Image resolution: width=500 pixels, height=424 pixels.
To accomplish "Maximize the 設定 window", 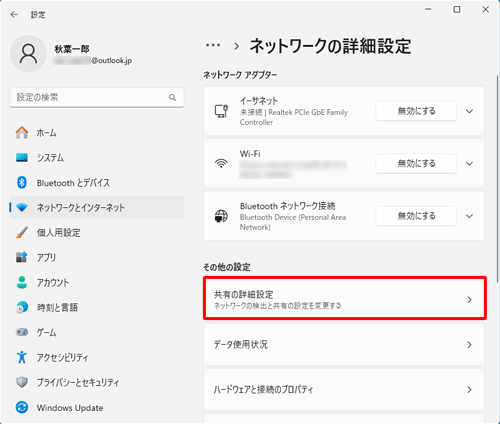I will tap(457, 10).
